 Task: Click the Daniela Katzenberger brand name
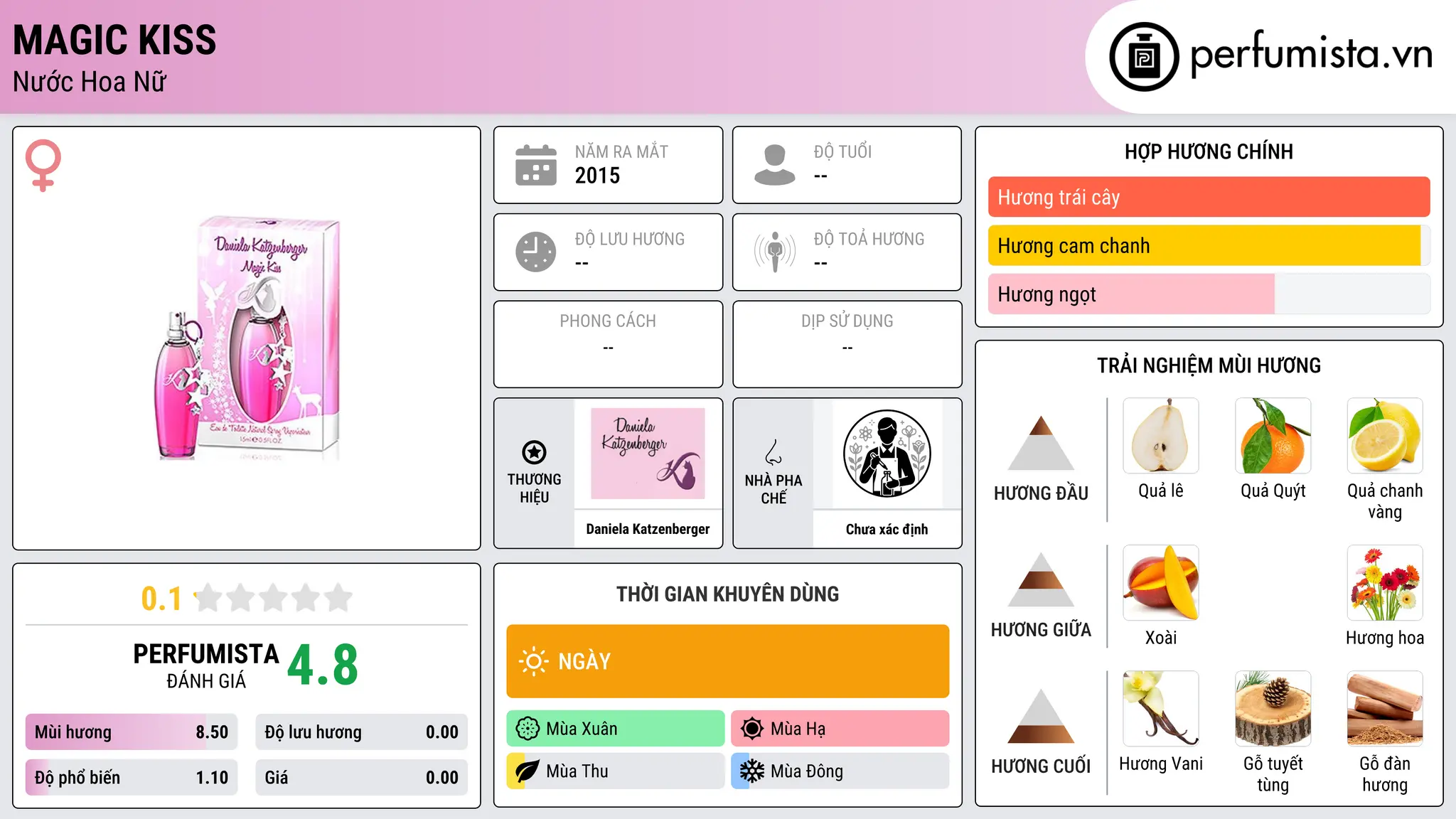point(648,529)
